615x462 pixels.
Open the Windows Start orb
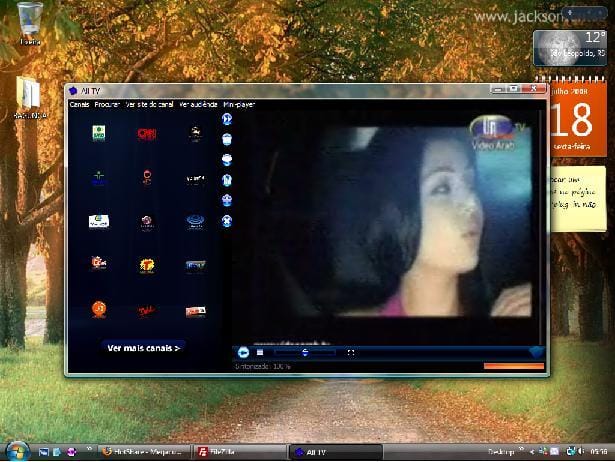(x=16, y=451)
